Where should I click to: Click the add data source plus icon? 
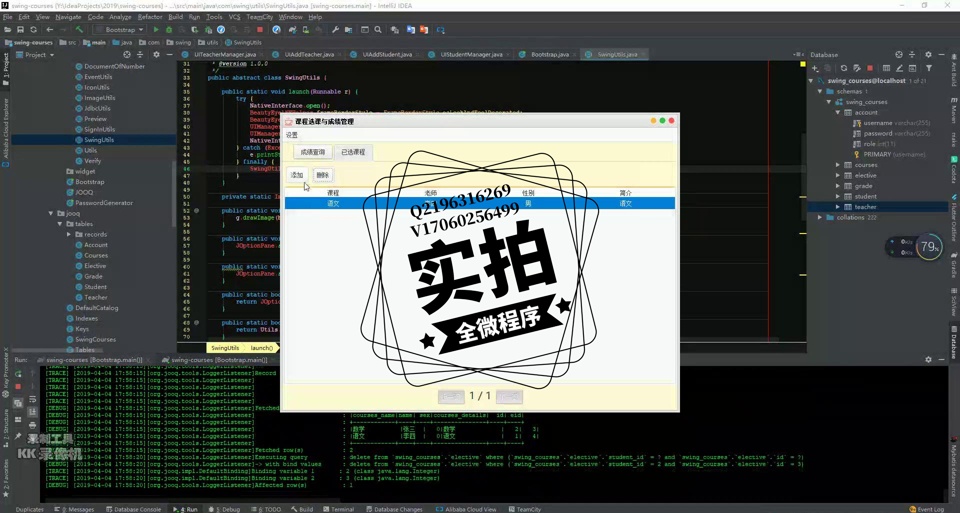[814, 68]
